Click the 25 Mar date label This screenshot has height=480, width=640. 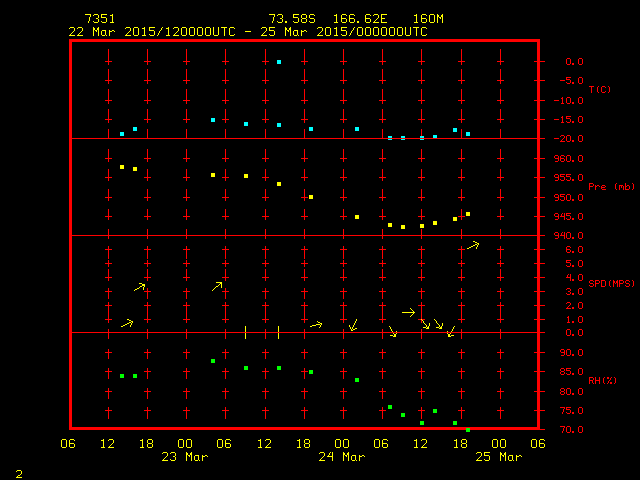click(x=498, y=457)
